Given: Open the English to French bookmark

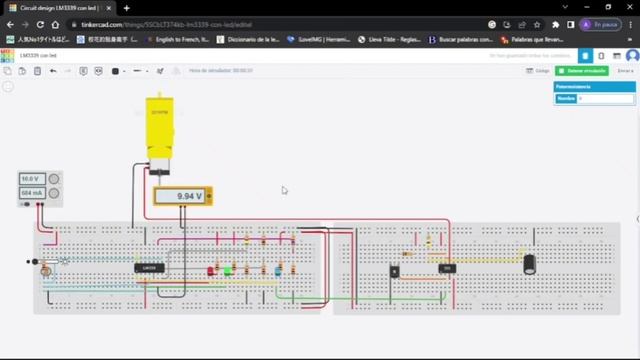Looking at the screenshot, I should pyautogui.click(x=178, y=40).
